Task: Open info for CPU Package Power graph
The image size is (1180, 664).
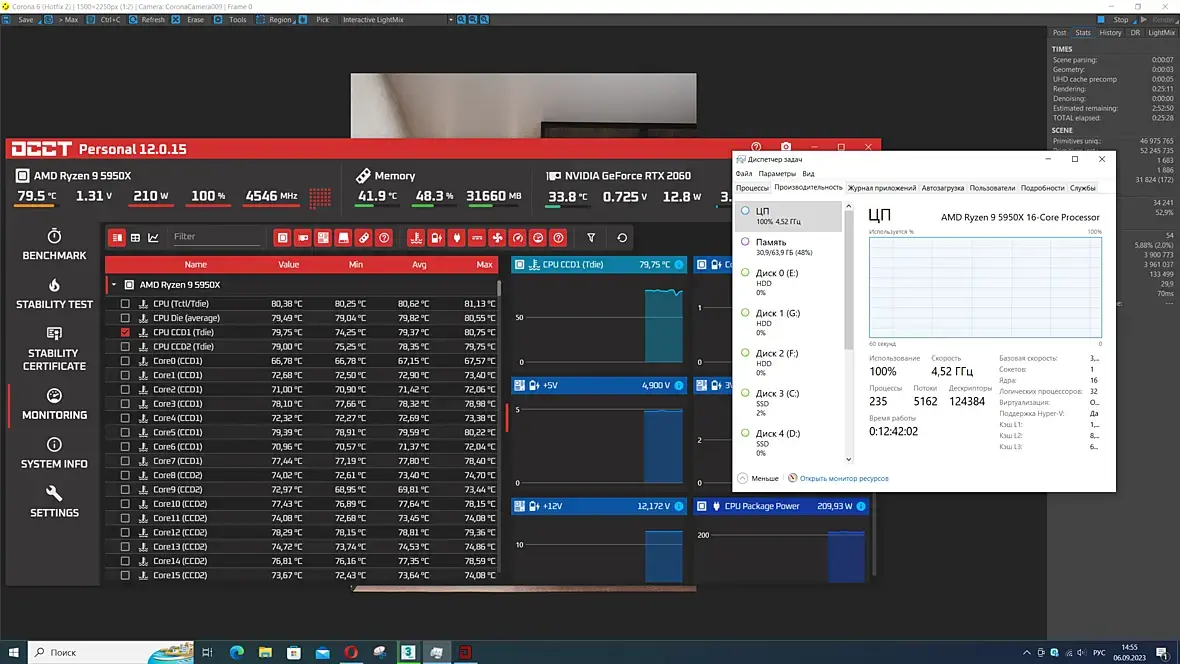Action: pyautogui.click(x=861, y=506)
